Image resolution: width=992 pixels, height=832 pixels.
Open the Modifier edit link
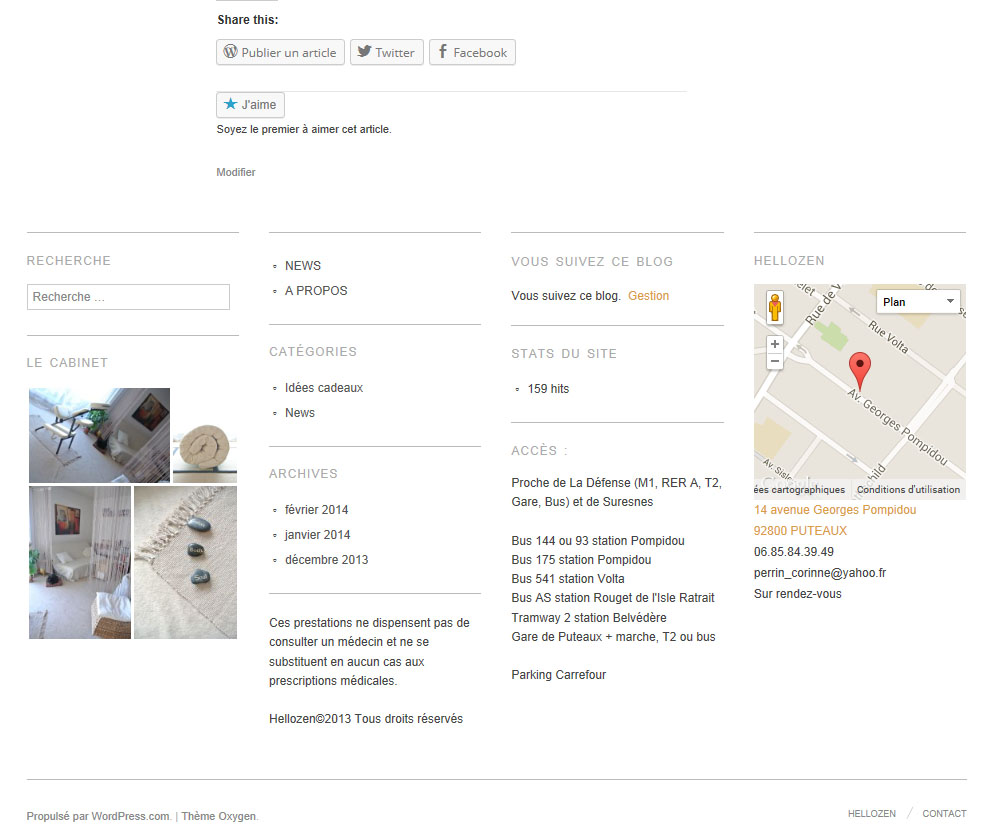(x=236, y=172)
